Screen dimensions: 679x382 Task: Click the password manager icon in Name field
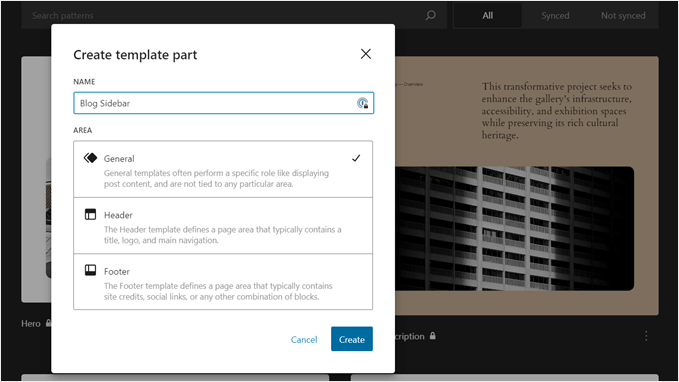[362, 103]
